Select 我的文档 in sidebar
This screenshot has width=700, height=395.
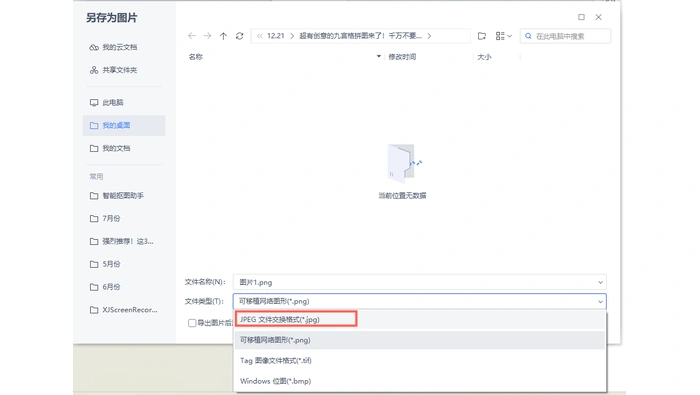(124, 148)
